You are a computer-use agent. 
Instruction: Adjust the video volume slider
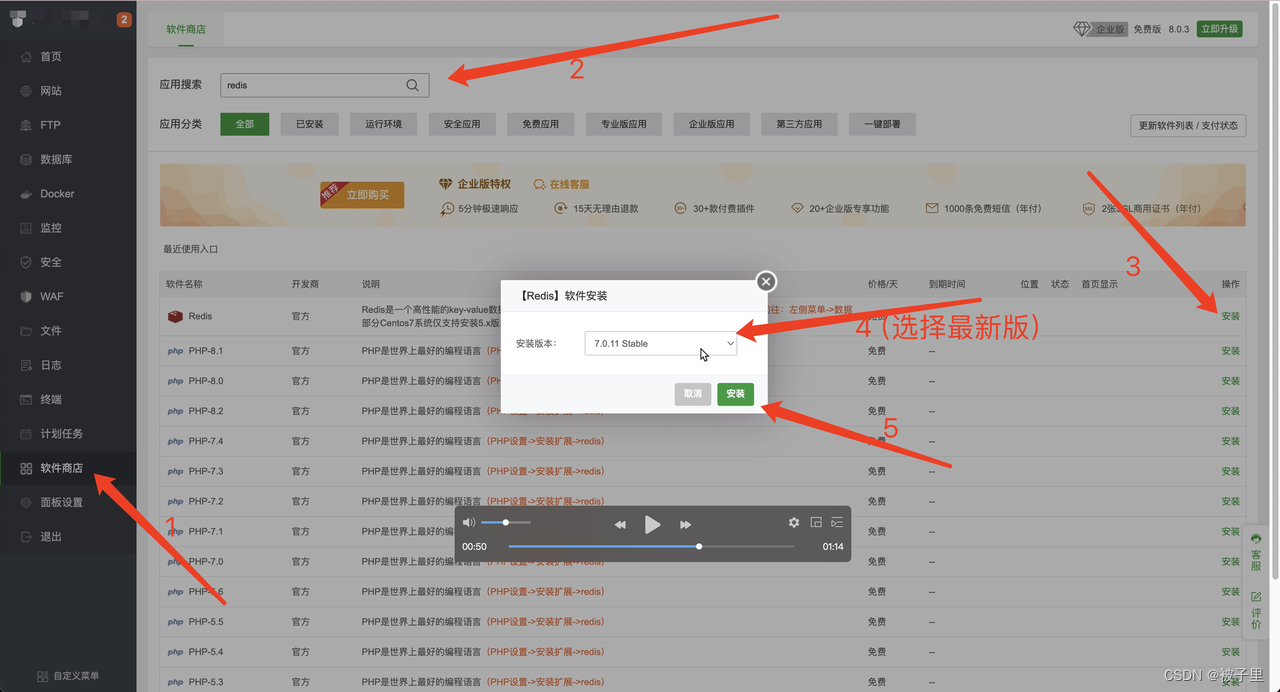pos(506,522)
